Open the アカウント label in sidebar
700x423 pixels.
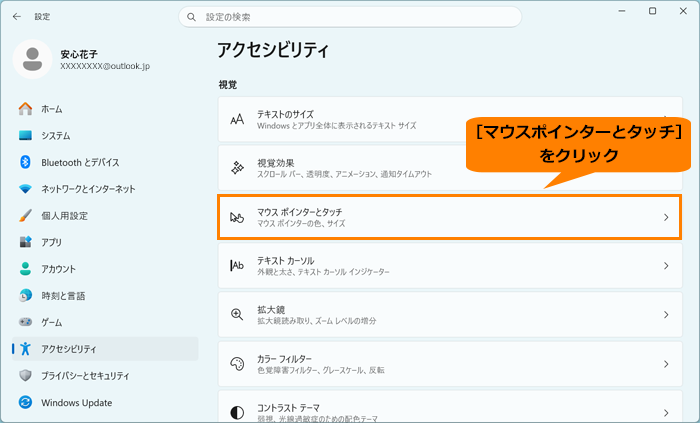tap(58, 269)
